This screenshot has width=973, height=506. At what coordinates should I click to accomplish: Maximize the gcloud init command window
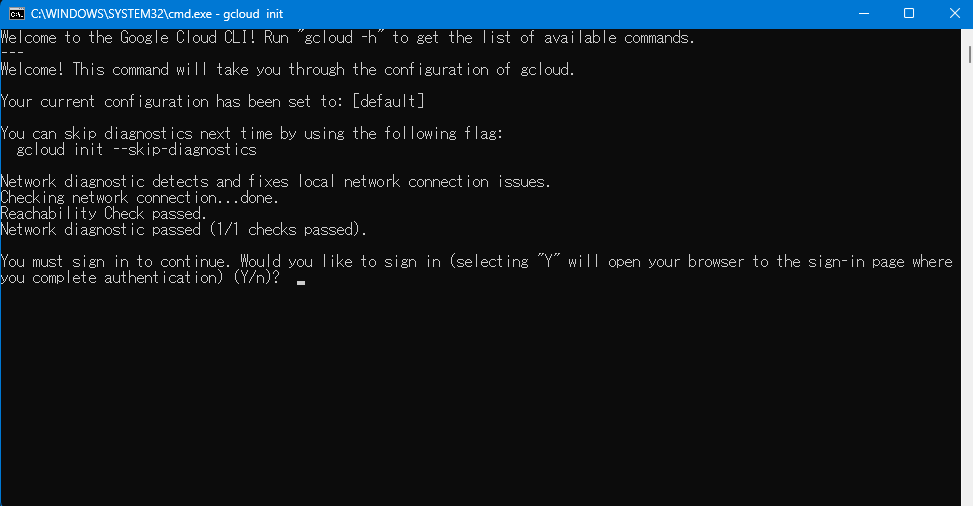point(909,13)
